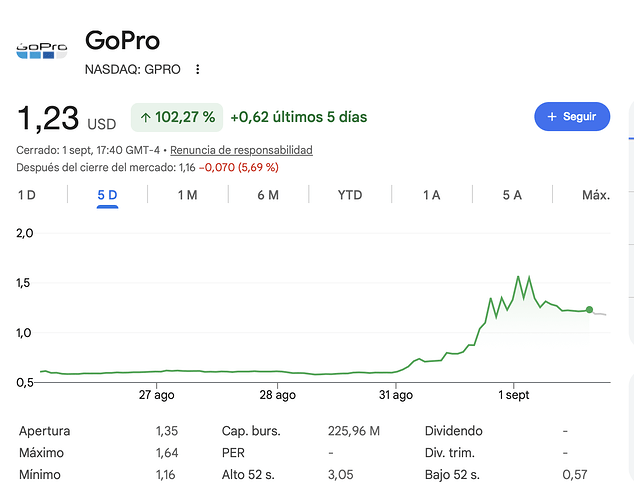The image size is (634, 500).
Task: Open the three-dot more options menu
Action: tap(197, 69)
